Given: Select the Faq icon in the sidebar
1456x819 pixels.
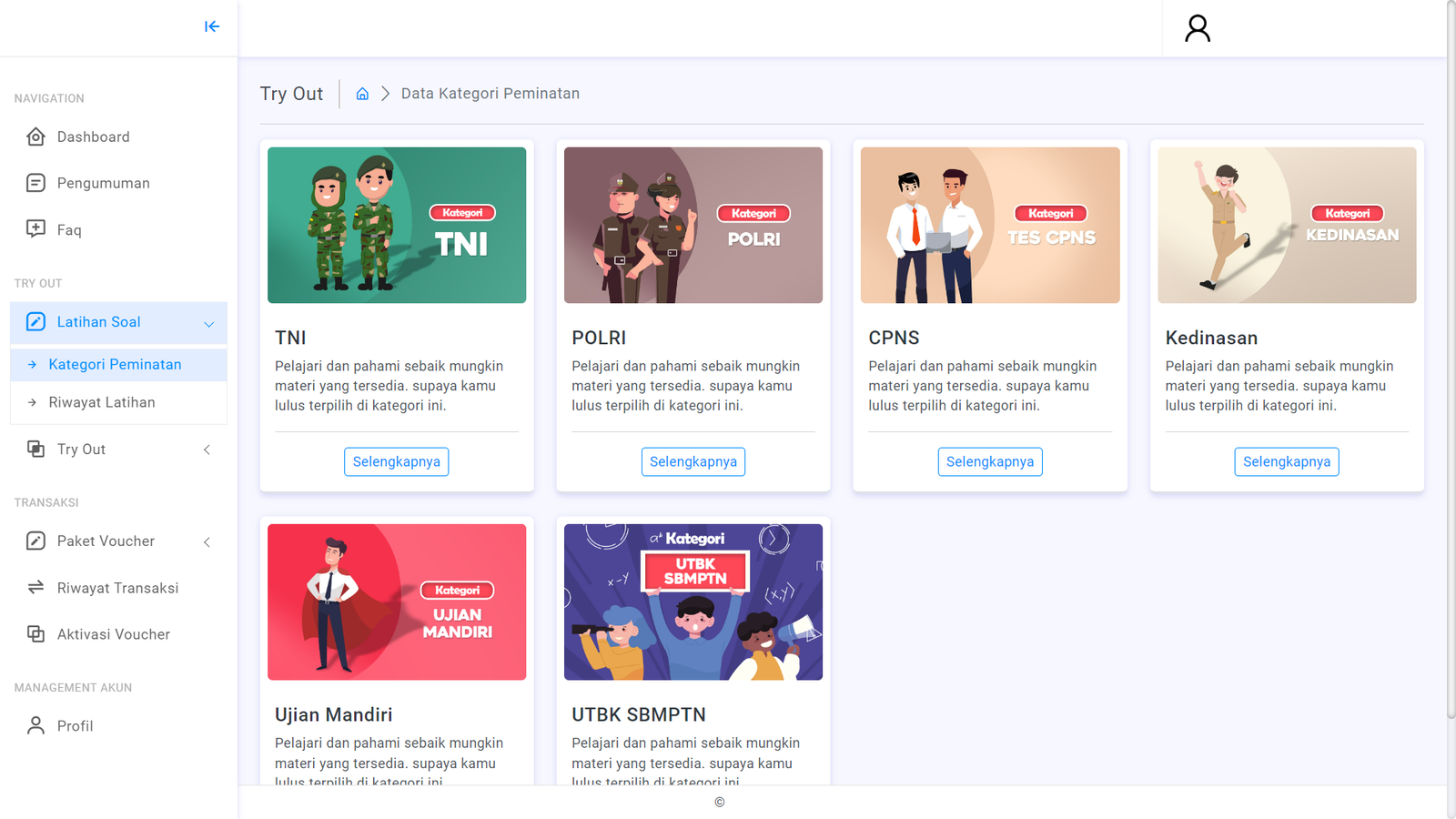Looking at the screenshot, I should (x=35, y=229).
